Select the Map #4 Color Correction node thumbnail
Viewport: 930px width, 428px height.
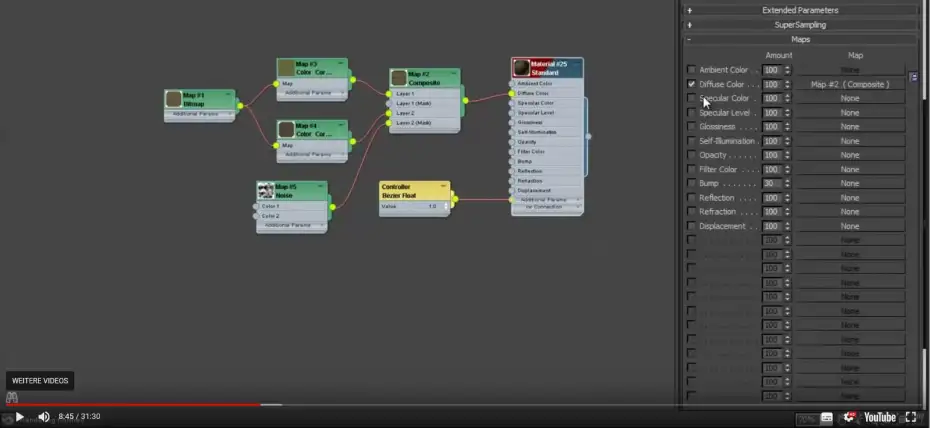[x=286, y=129]
